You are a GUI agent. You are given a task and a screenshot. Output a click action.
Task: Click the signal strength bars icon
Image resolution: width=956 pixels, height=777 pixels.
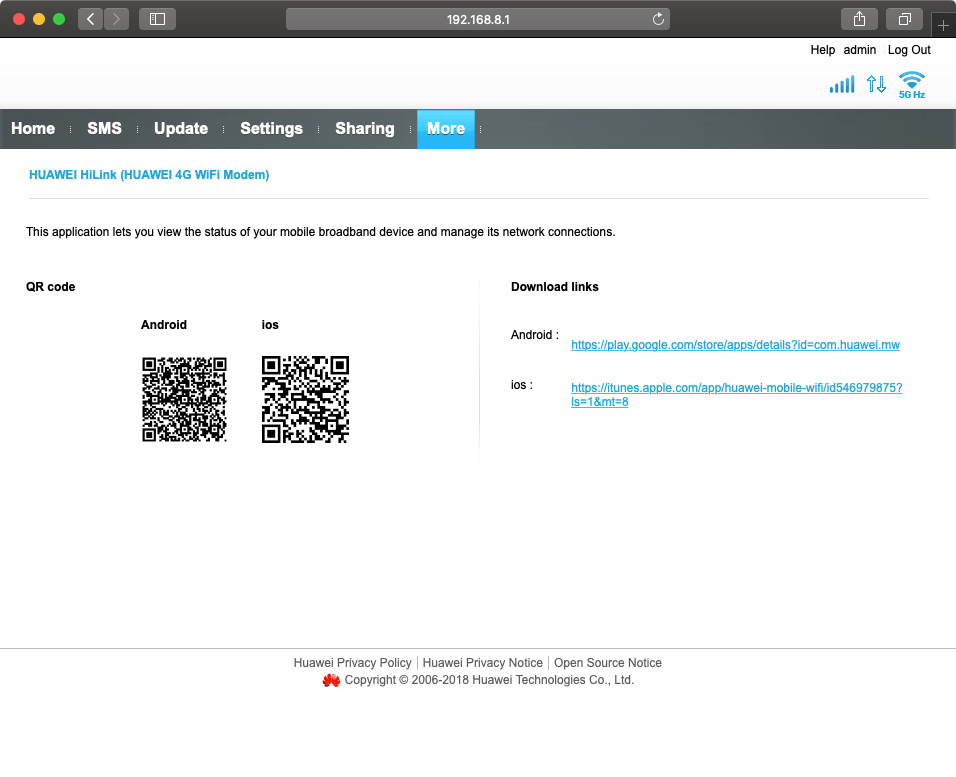[841, 84]
